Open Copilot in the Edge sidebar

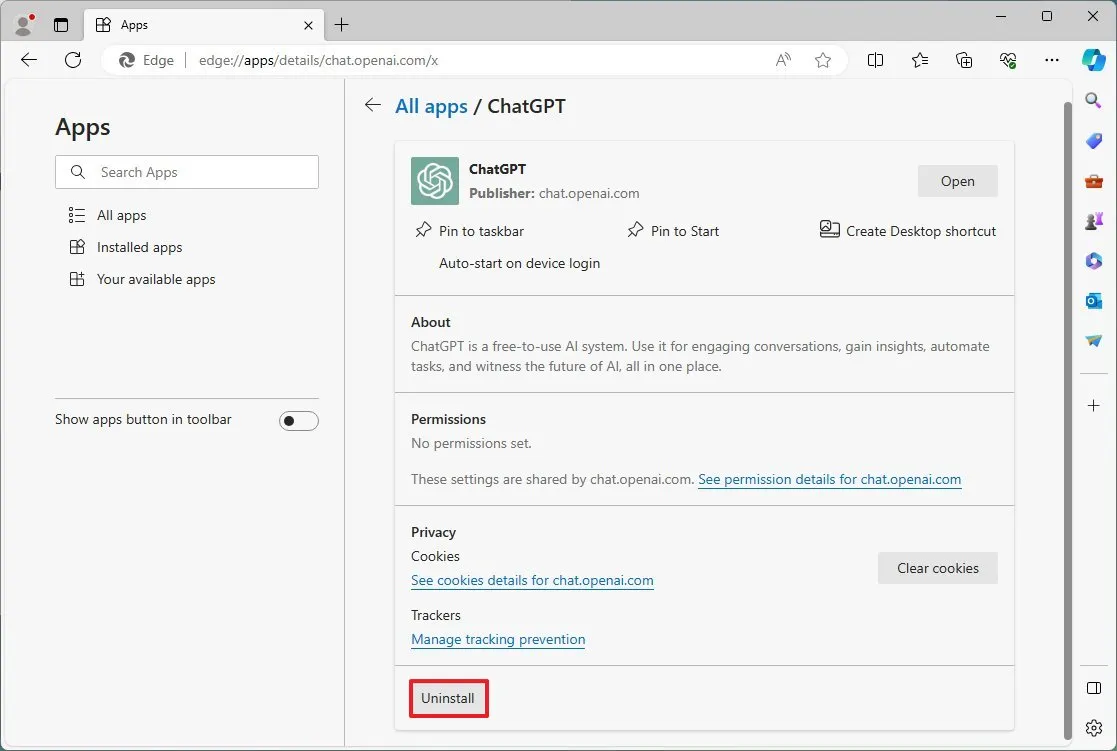point(1093,60)
